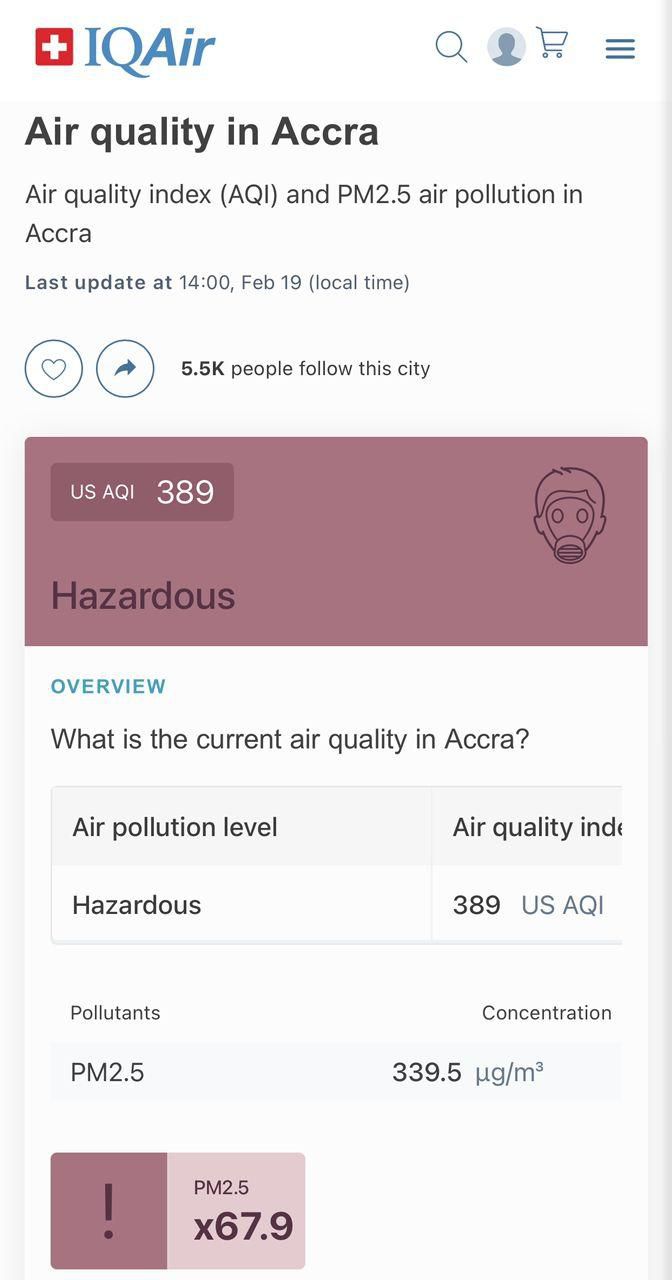Screen dimensions: 672x1280
Task: Open the hamburger navigation menu
Action: pos(620,48)
